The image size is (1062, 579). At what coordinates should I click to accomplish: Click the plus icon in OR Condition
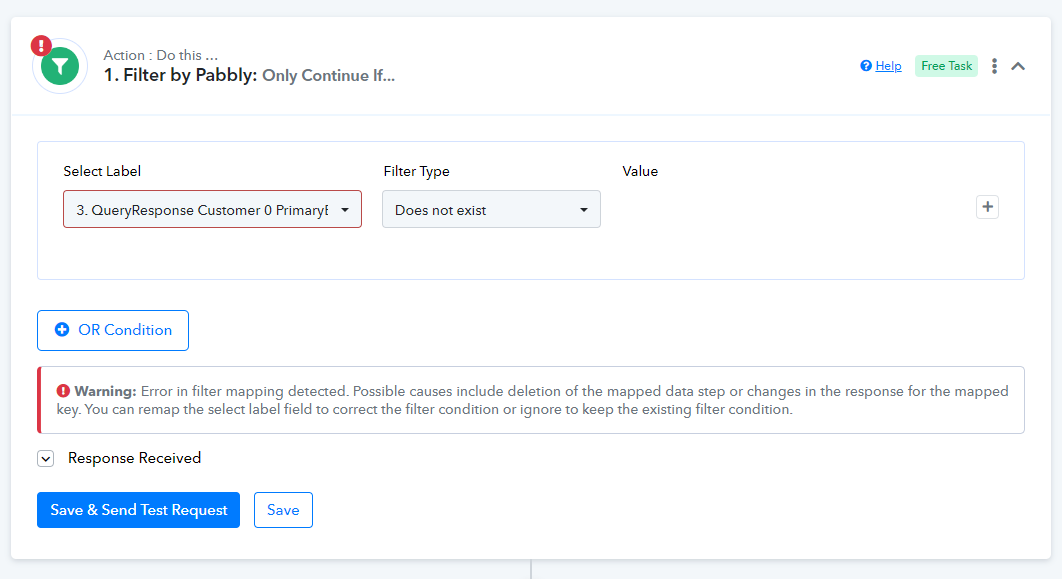point(62,330)
